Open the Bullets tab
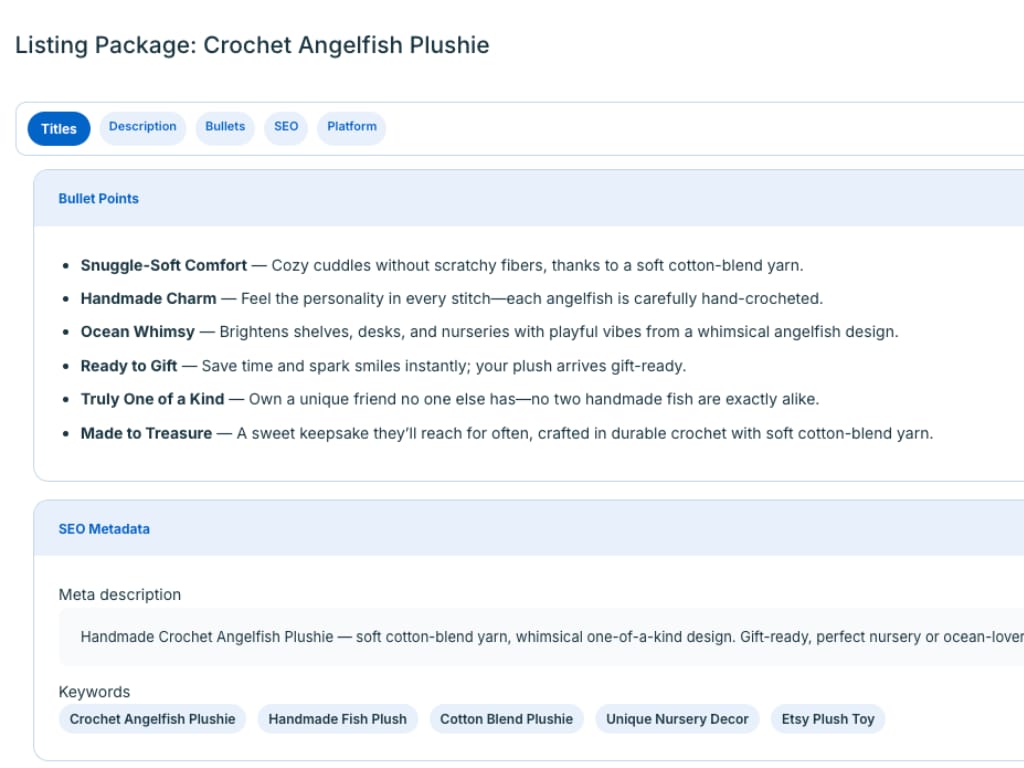 coord(225,127)
